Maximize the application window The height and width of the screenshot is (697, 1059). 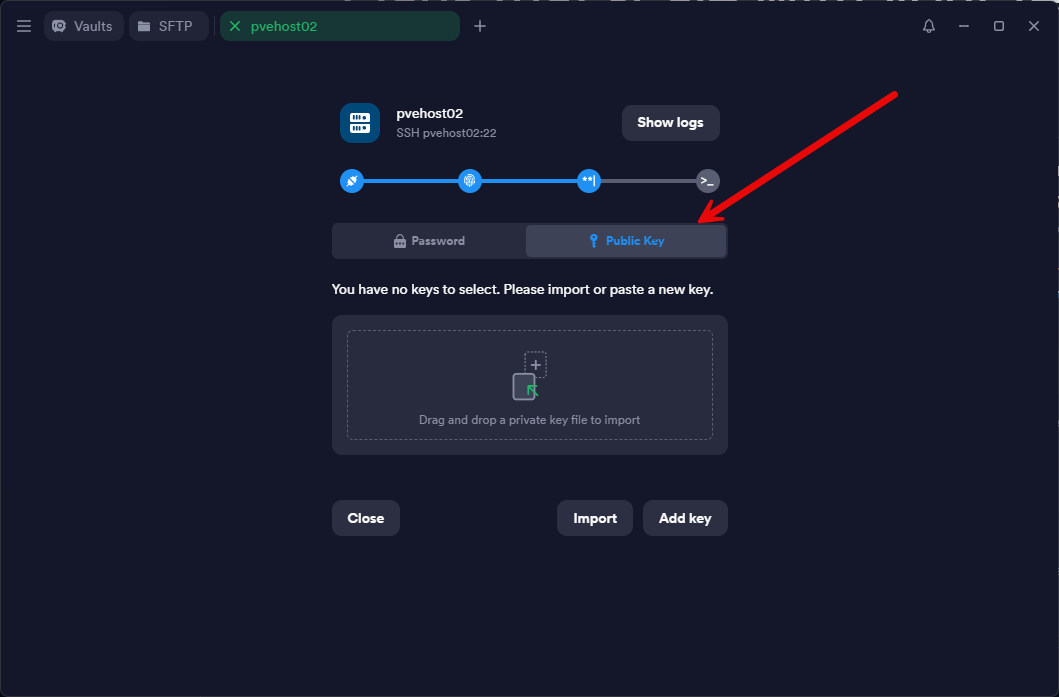pos(999,26)
